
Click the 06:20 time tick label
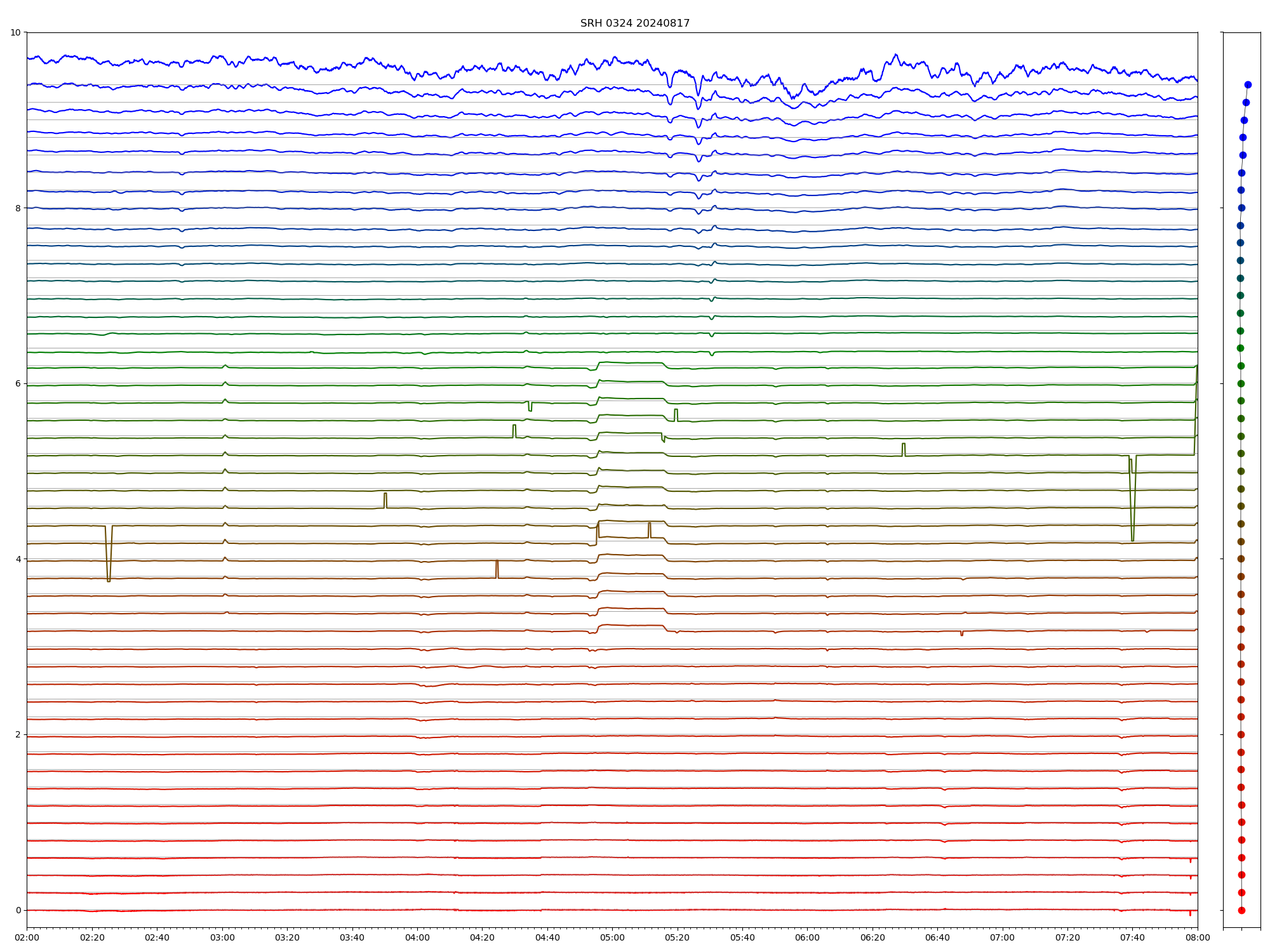coord(872,937)
